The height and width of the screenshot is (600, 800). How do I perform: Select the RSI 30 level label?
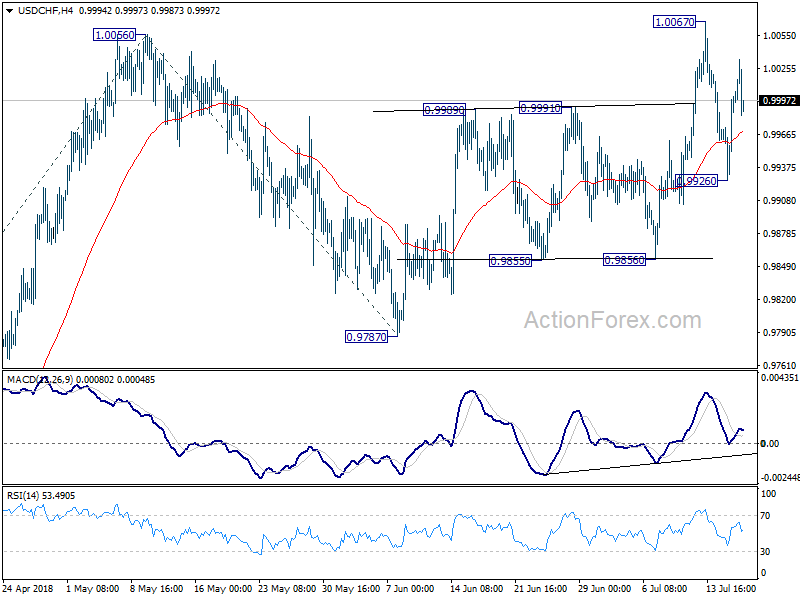point(765,552)
